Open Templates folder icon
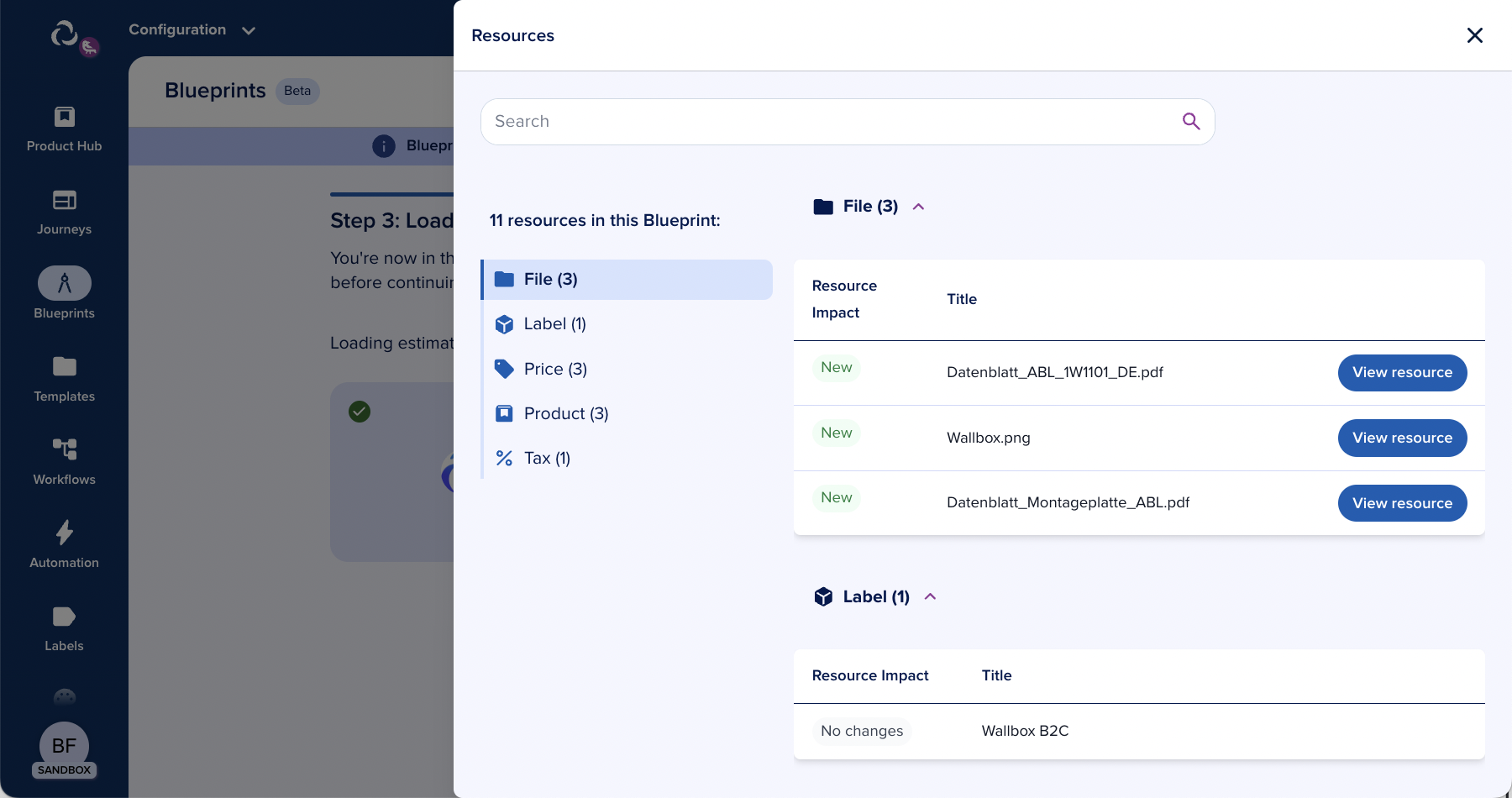Screen dimensions: 1512x798 [x=64, y=367]
